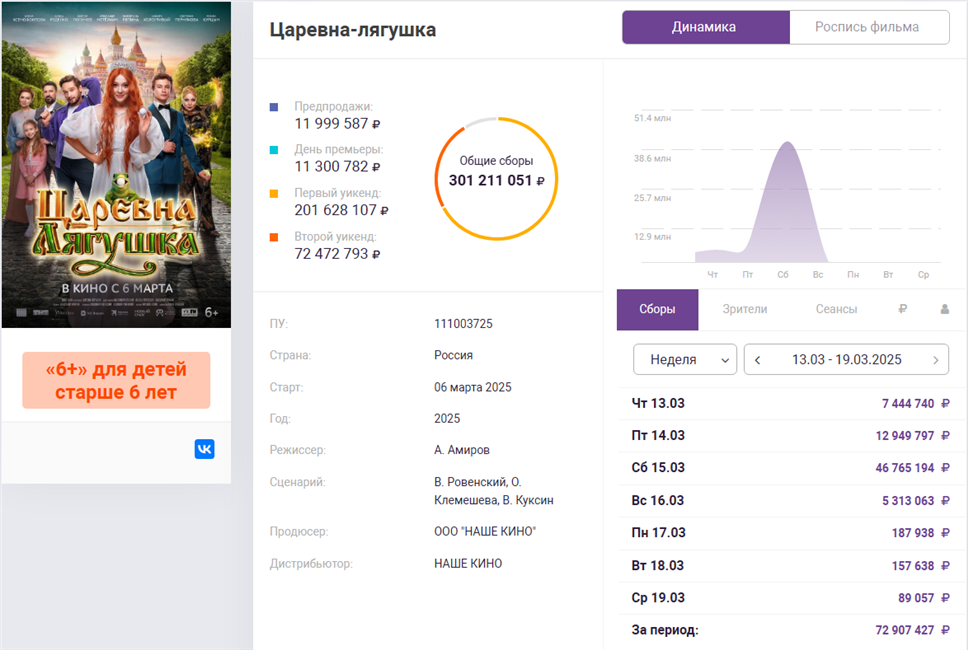Click the cyan День премьеры legend swatch
This screenshot has height=650, width=968.
(274, 150)
